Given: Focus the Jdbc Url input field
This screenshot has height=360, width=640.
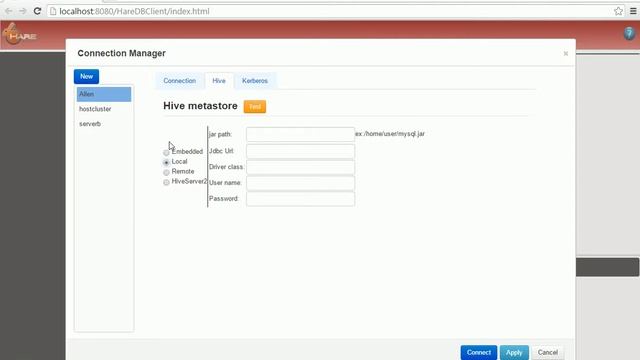Looking at the screenshot, I should click(x=300, y=151).
